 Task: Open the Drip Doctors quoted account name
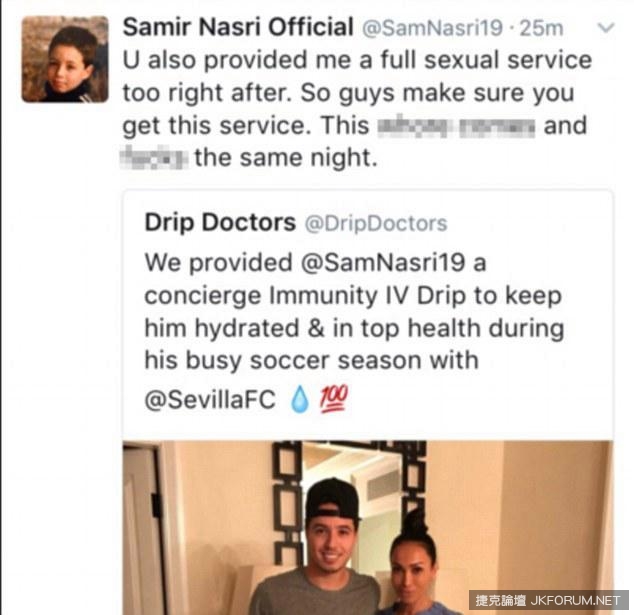[220, 222]
